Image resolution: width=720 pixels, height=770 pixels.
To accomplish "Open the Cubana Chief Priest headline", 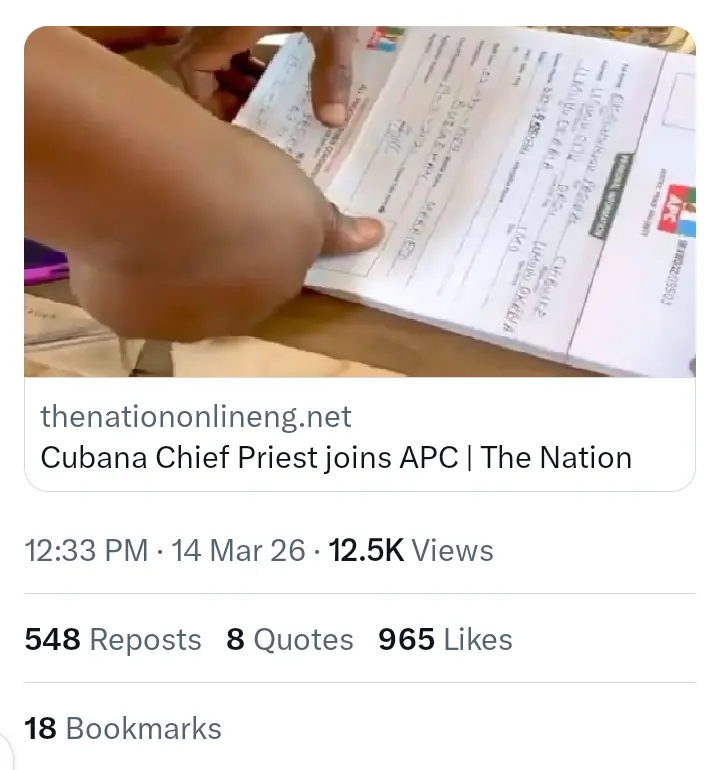I will coord(336,458).
